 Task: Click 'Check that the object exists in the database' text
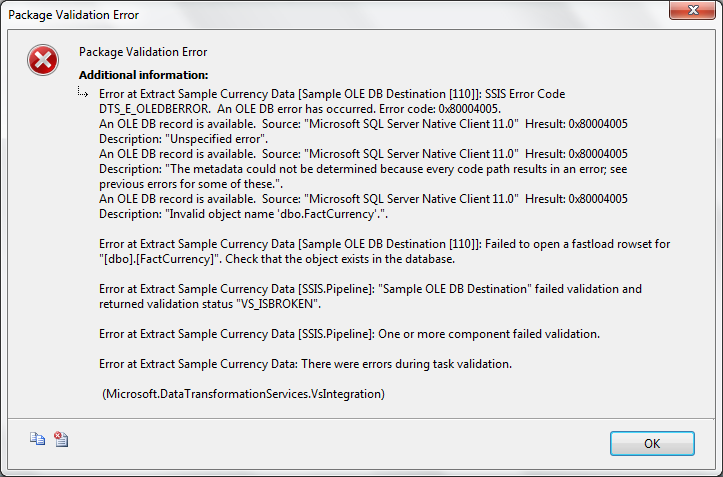pyautogui.click(x=340, y=259)
